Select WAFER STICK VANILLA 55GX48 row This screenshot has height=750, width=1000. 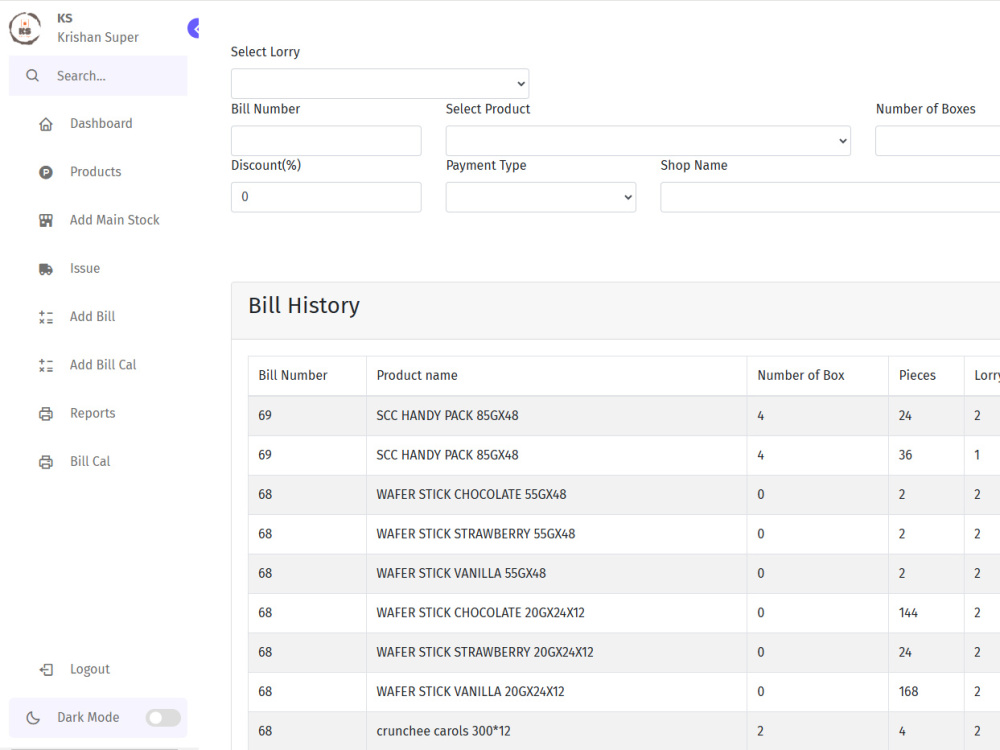[624, 574]
